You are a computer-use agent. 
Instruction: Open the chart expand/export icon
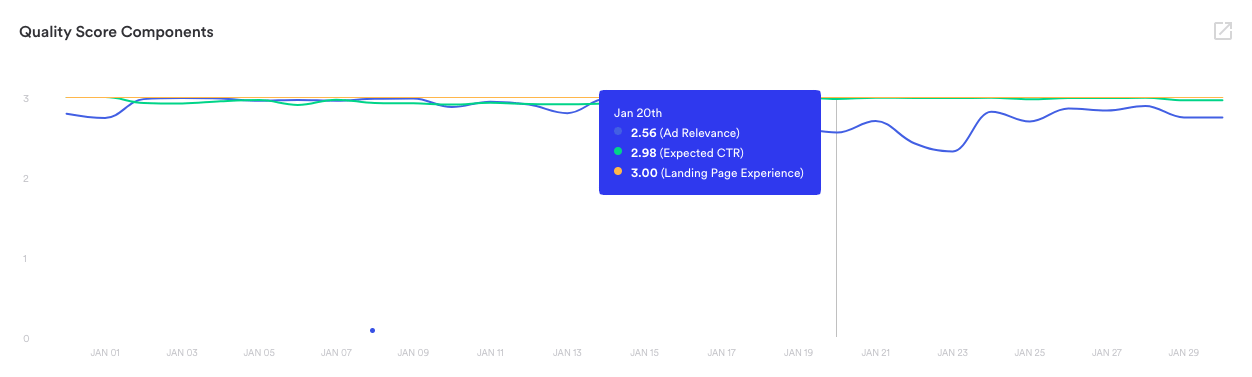pos(1222,31)
